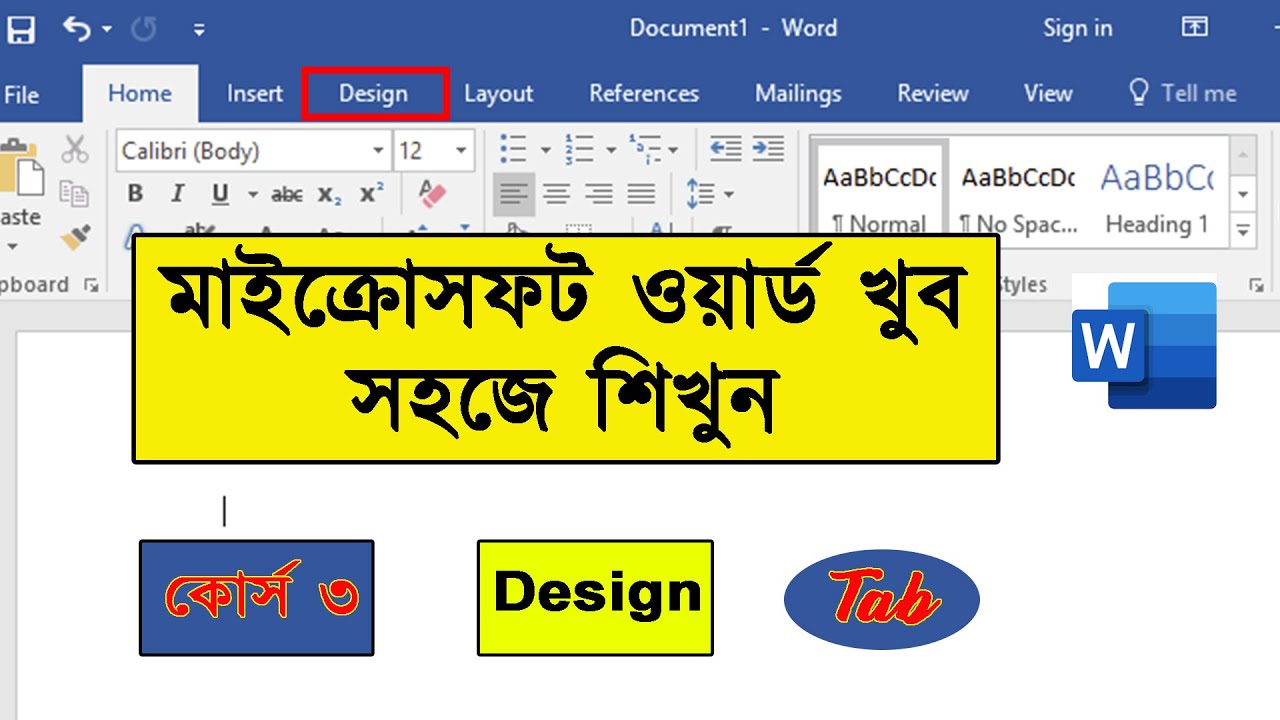Switch to the Layout tab
1280x720 pixels.
pyautogui.click(x=498, y=94)
